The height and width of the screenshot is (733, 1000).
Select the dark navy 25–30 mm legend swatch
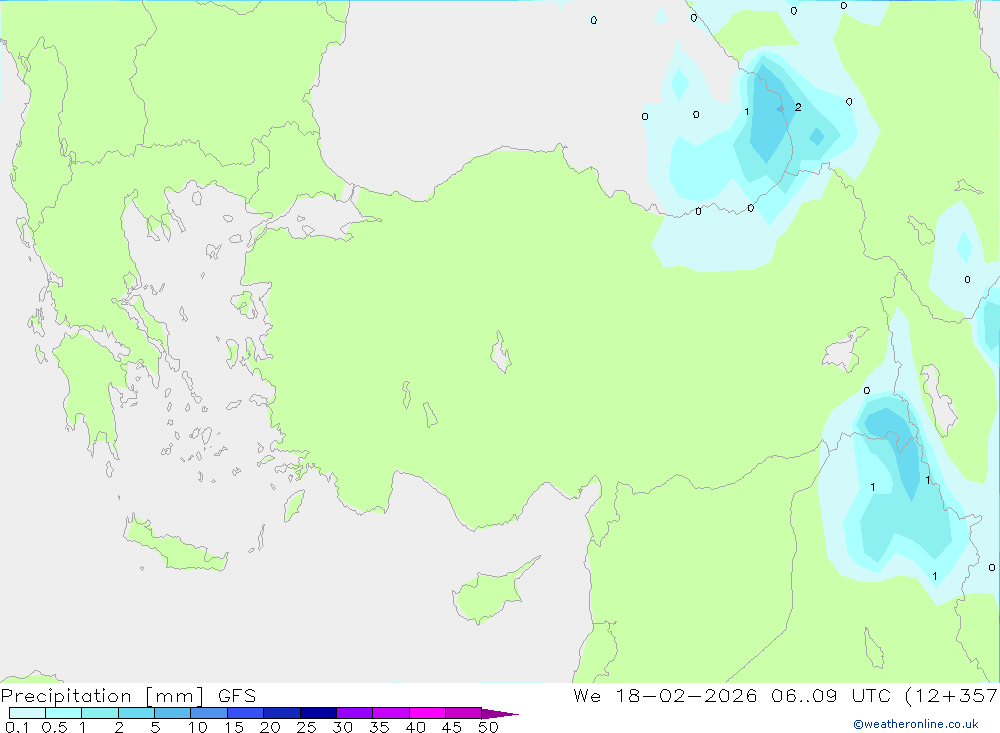click(318, 713)
